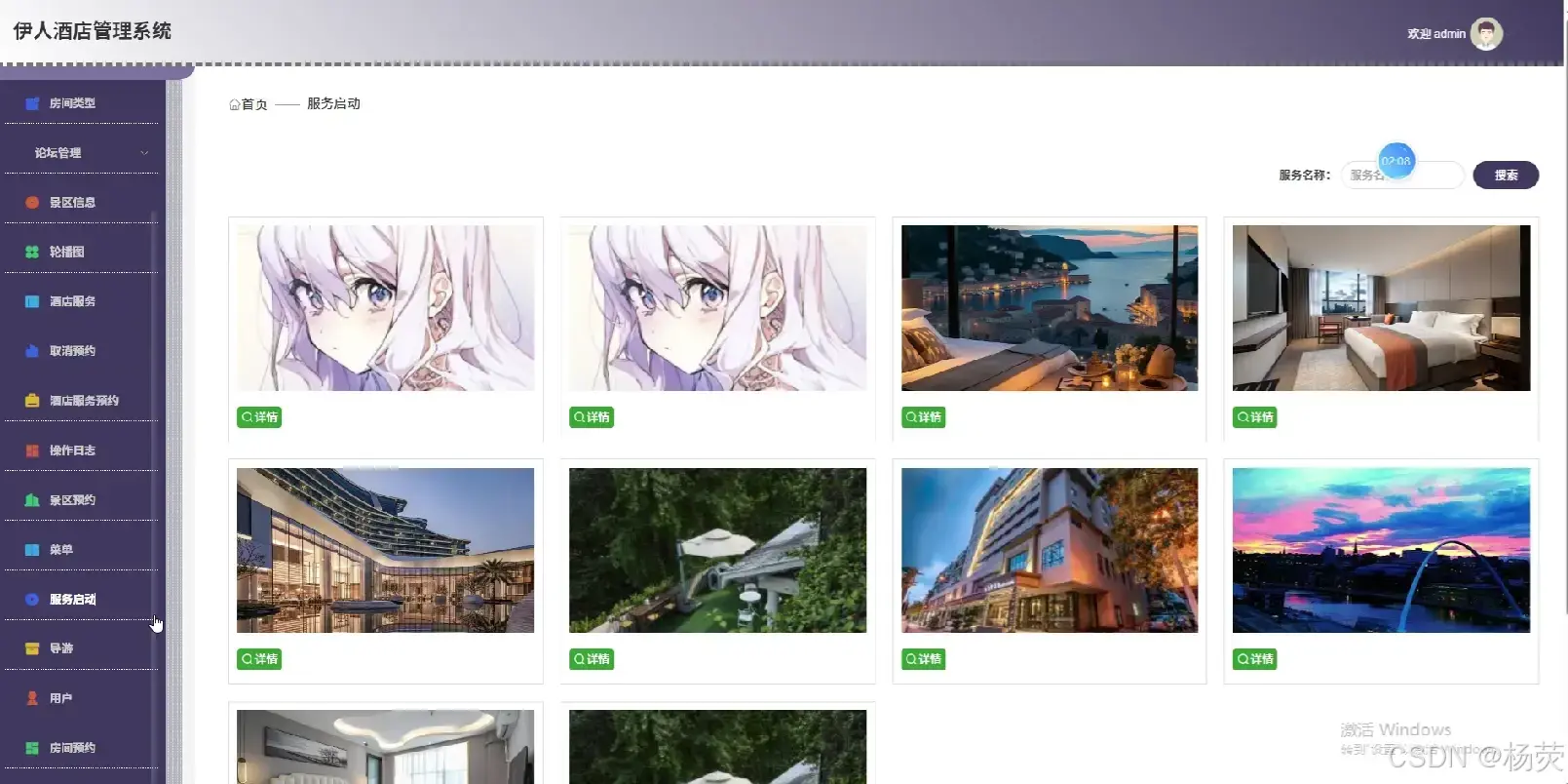Screen dimensions: 1568x784
Task: Open white ceiling bedroom thumbnail in bottom row
Action: (x=386, y=747)
